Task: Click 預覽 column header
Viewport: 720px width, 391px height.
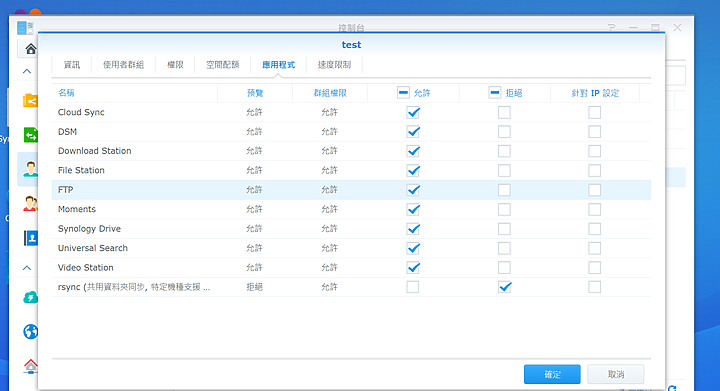Action: 255,93
